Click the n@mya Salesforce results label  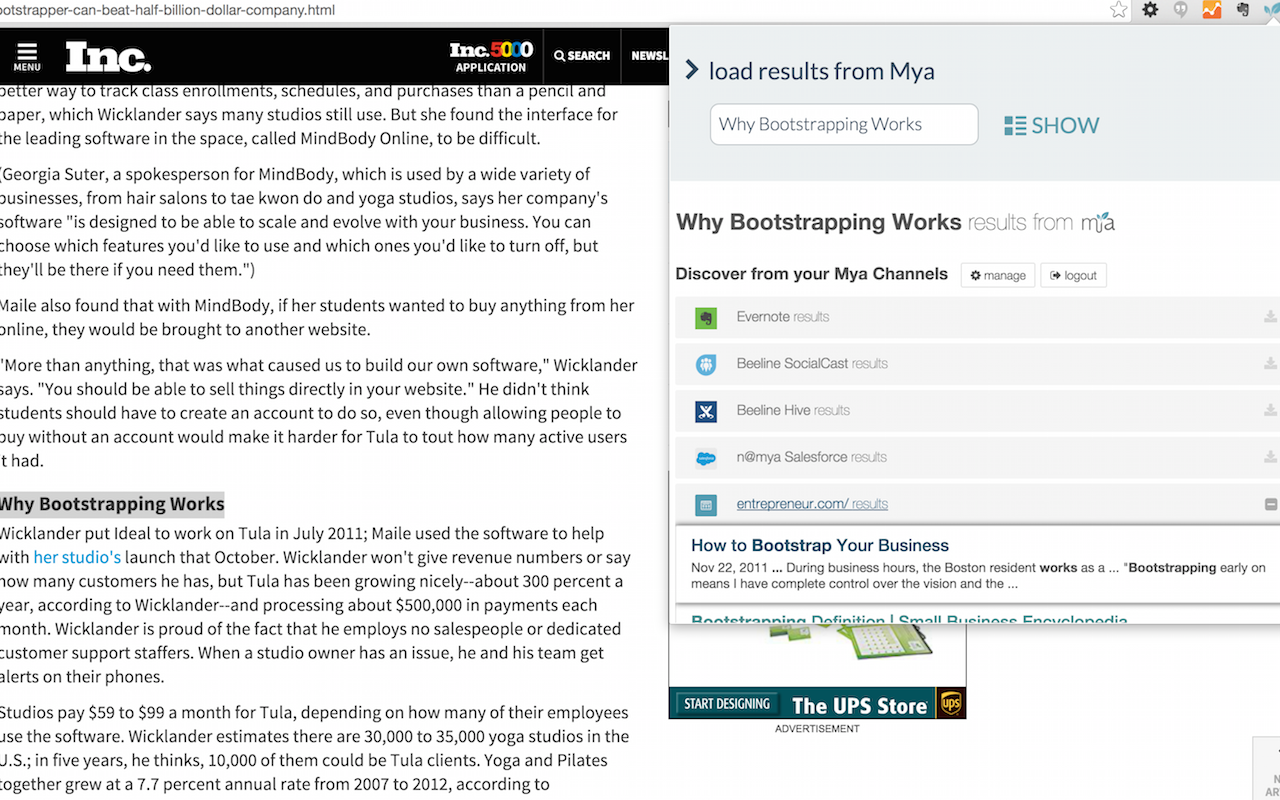point(811,457)
